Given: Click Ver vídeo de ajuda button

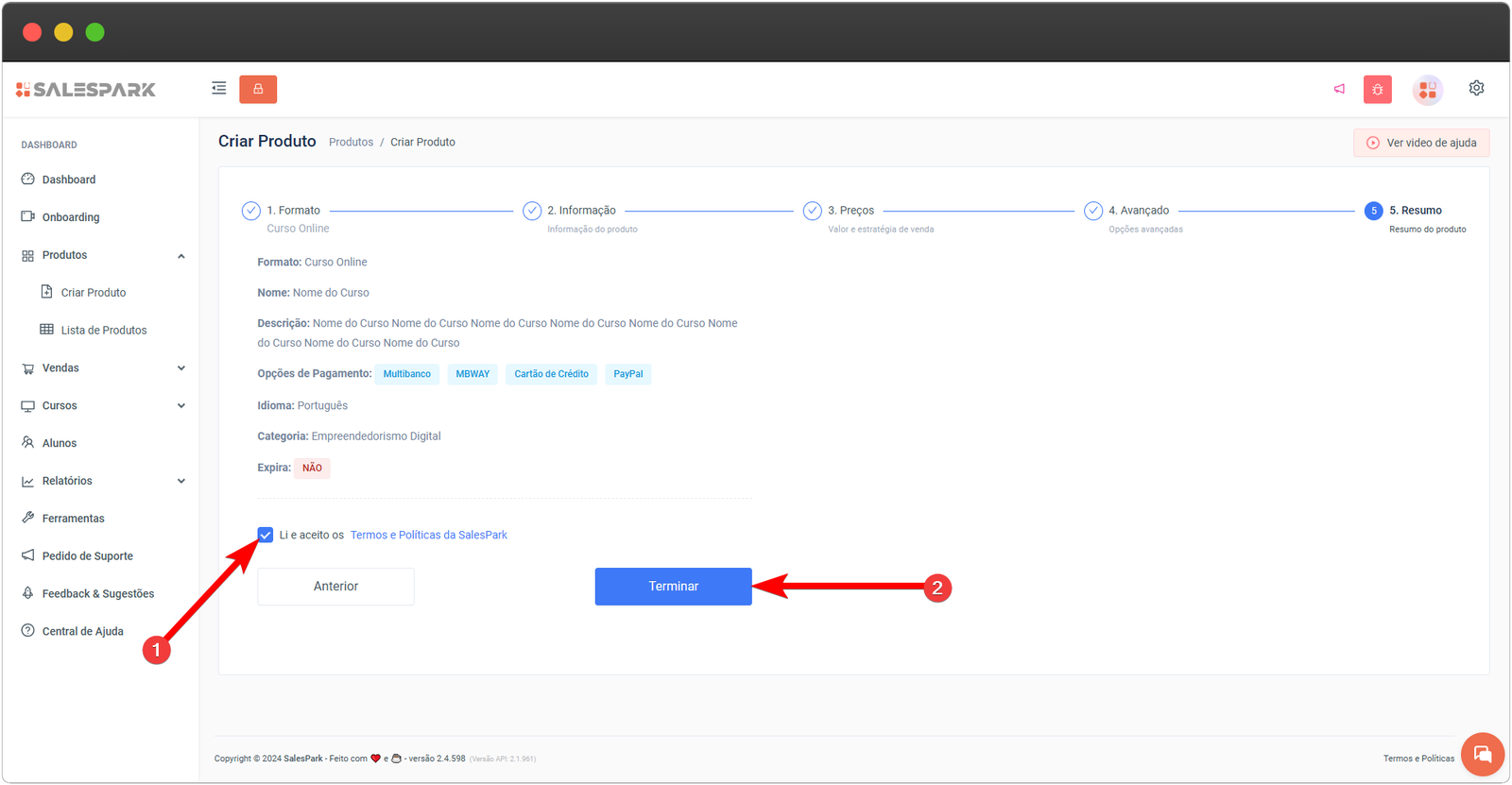Looking at the screenshot, I should coord(1421,143).
